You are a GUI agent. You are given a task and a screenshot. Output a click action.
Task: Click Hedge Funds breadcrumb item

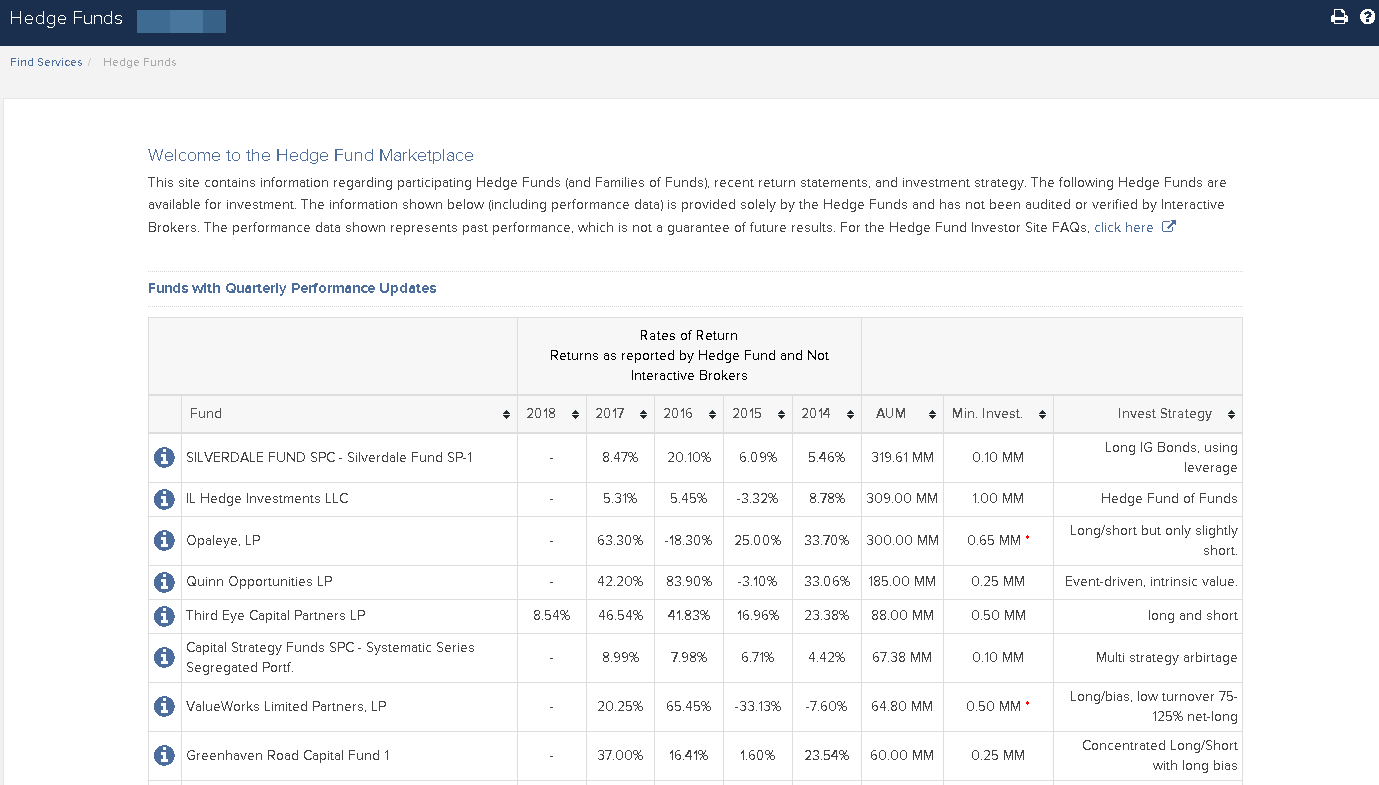139,62
